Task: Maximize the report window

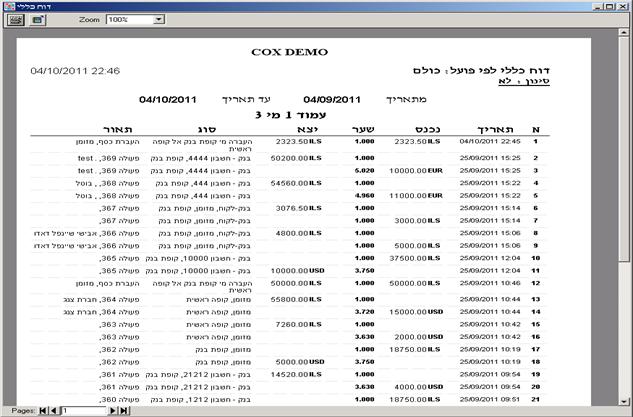Action: pos(610,6)
